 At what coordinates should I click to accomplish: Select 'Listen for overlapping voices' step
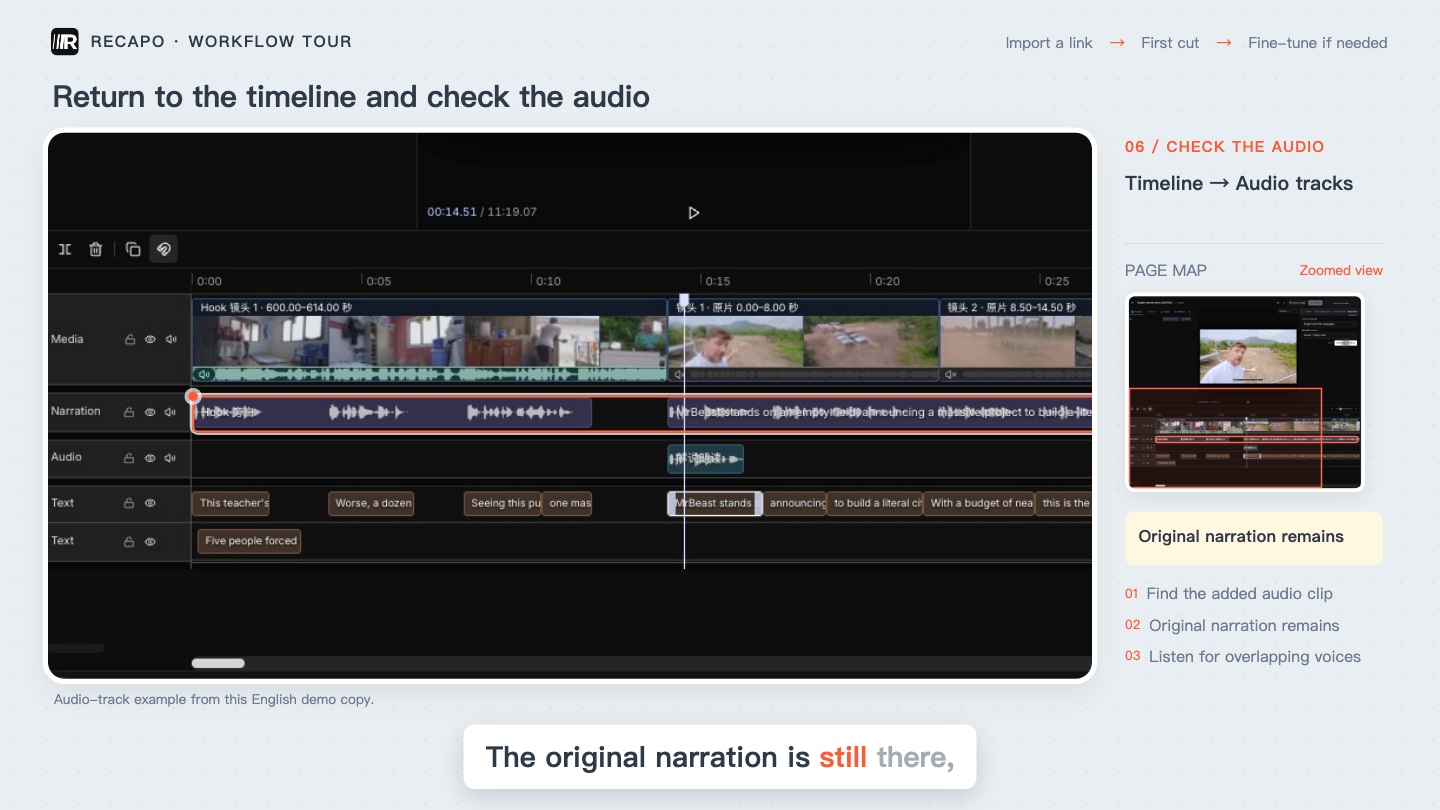pyautogui.click(x=1254, y=657)
